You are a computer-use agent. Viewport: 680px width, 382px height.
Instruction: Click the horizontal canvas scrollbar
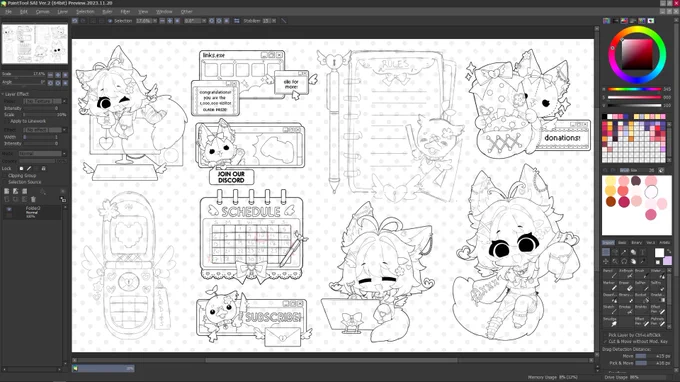click(332, 360)
